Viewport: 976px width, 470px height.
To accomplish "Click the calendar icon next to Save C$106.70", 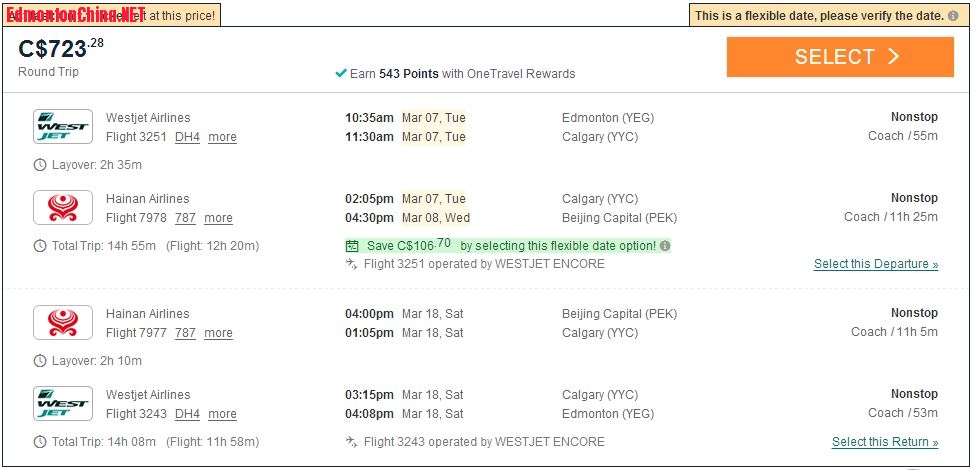I will coord(352,246).
